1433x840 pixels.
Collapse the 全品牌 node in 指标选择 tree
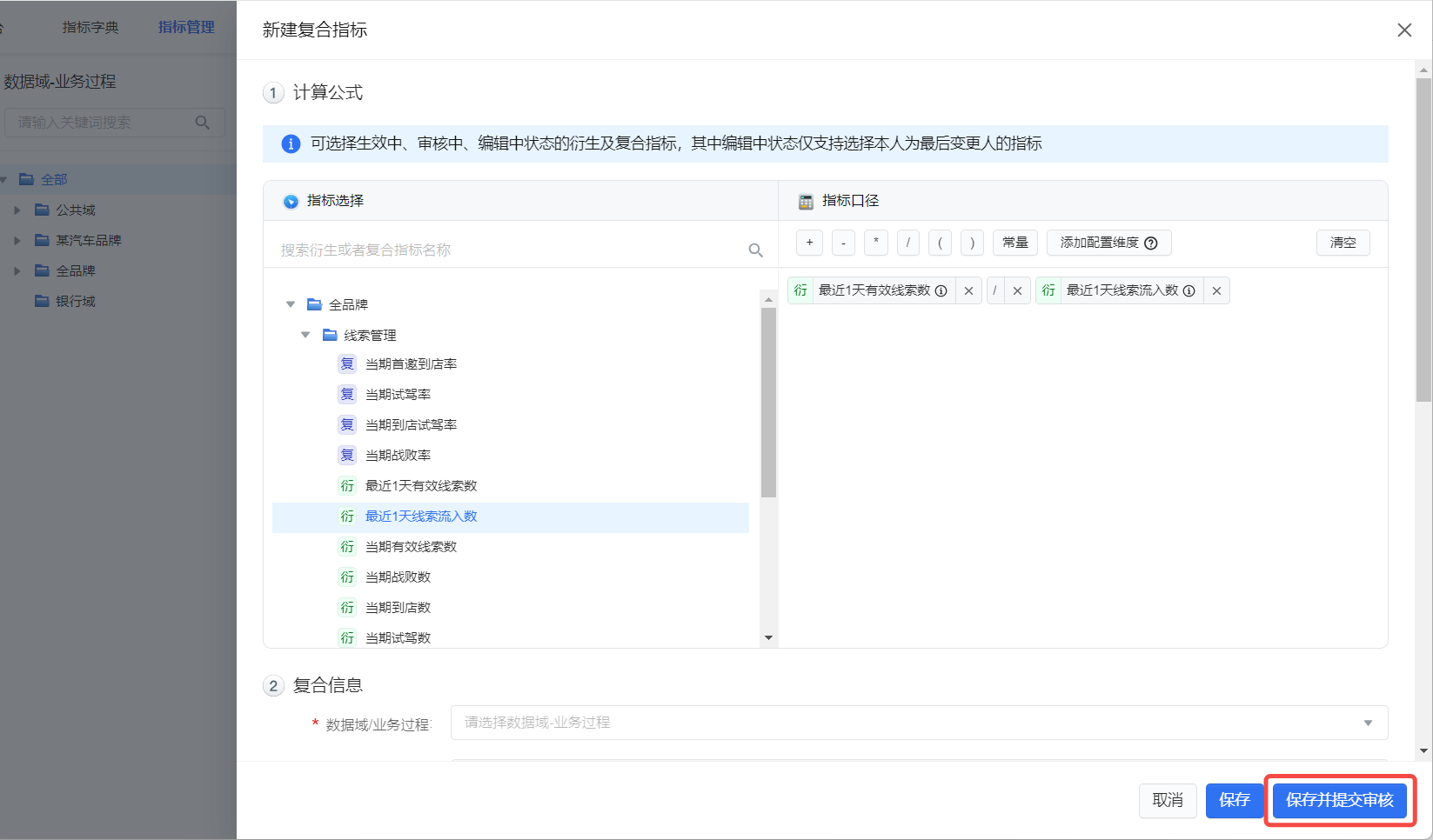pyautogui.click(x=291, y=304)
